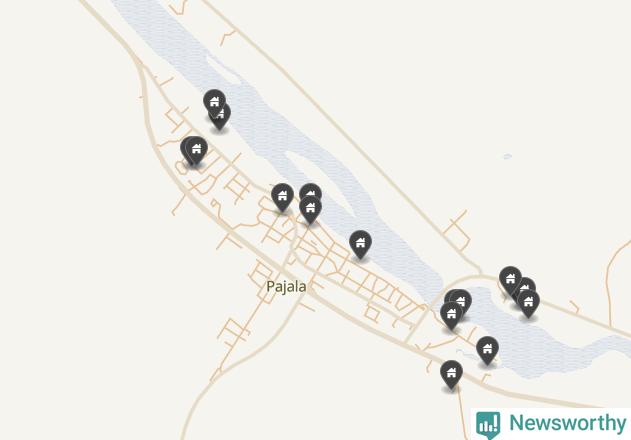Open the front house marker of the westernmost pair
This screenshot has height=440, width=631.
coord(196,149)
